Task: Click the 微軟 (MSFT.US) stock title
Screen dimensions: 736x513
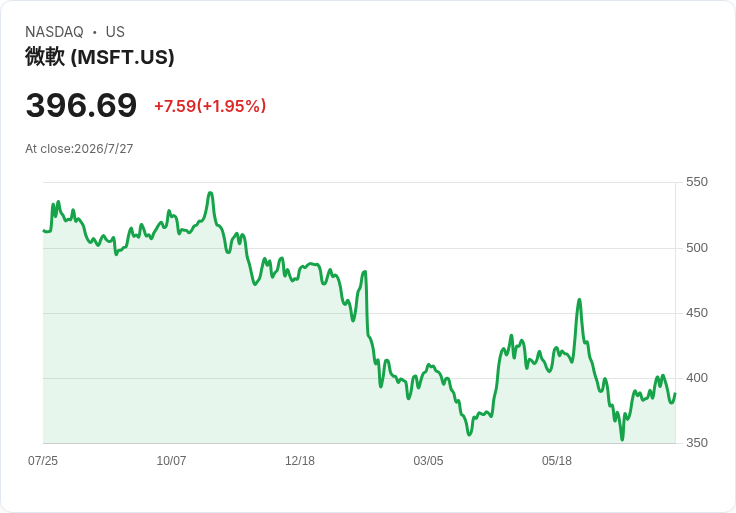Action: pos(100,57)
